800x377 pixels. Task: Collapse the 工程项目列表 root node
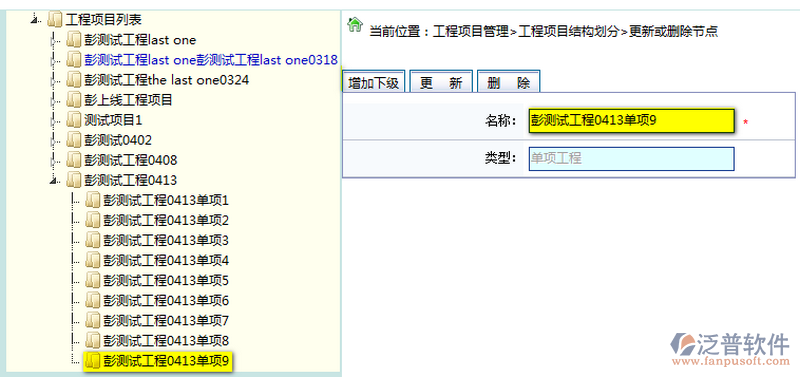tap(34, 20)
